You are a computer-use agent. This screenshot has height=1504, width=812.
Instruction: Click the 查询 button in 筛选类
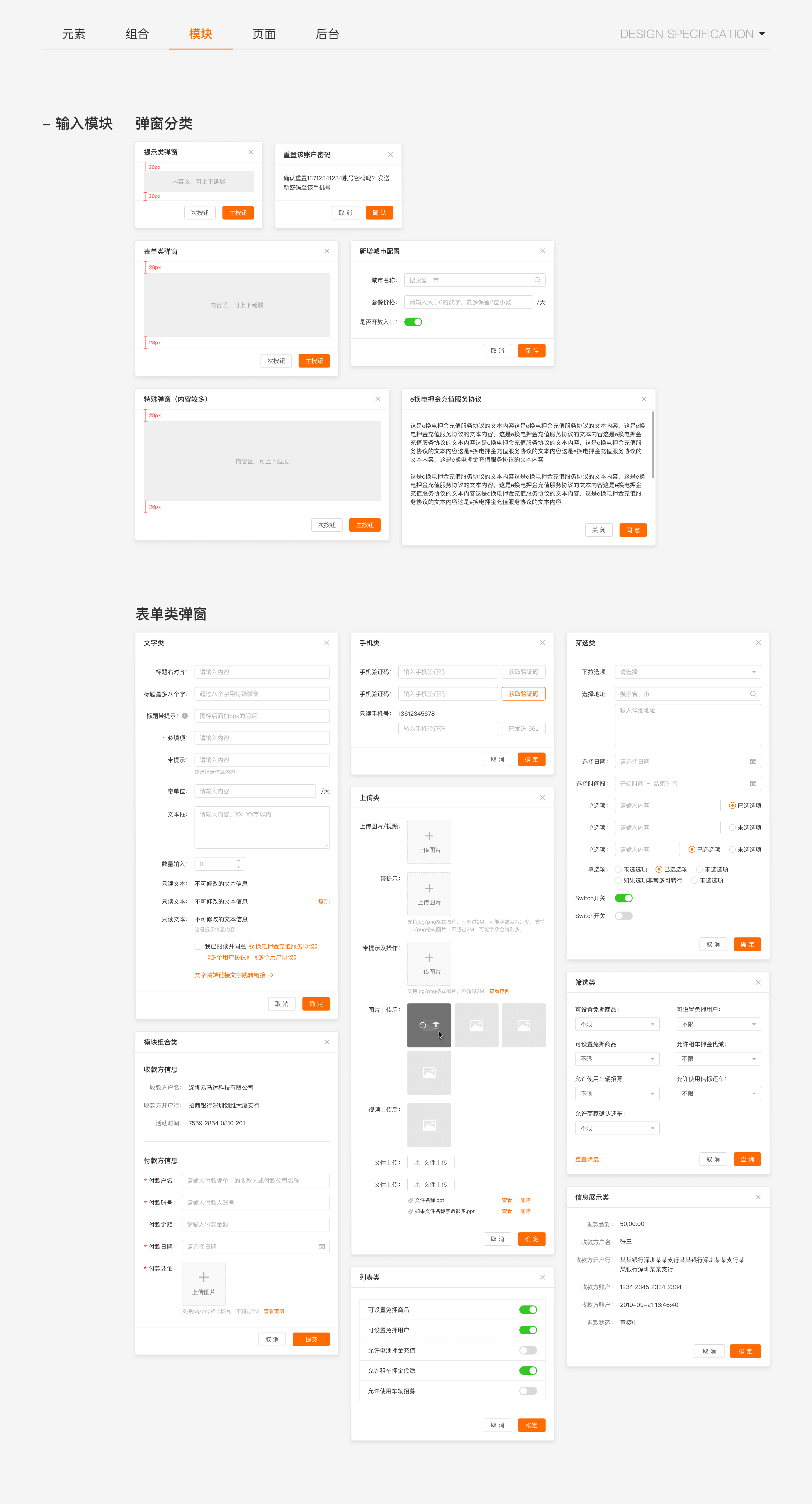click(747, 1159)
